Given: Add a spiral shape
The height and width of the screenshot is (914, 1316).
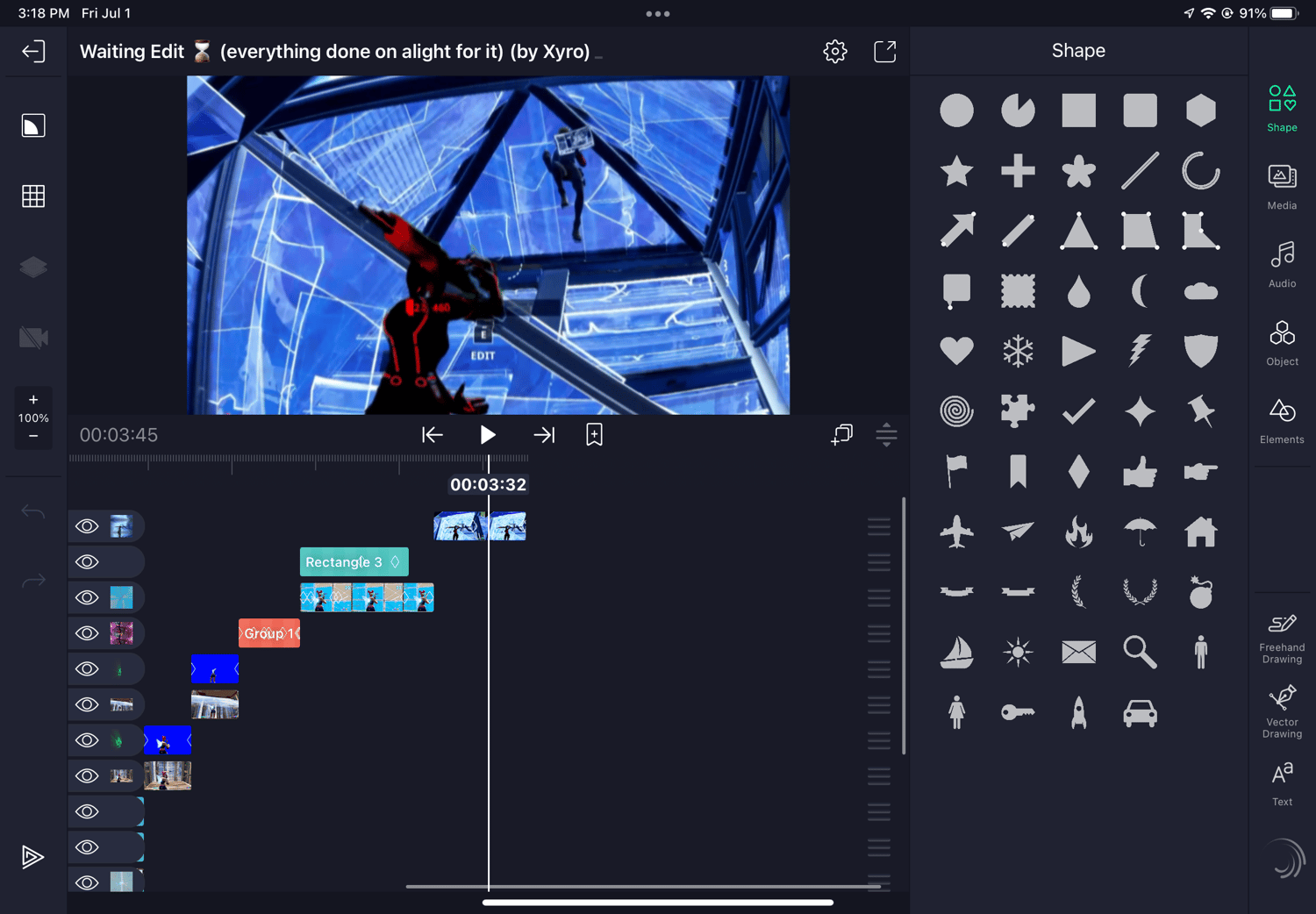Looking at the screenshot, I should pyautogui.click(x=956, y=411).
